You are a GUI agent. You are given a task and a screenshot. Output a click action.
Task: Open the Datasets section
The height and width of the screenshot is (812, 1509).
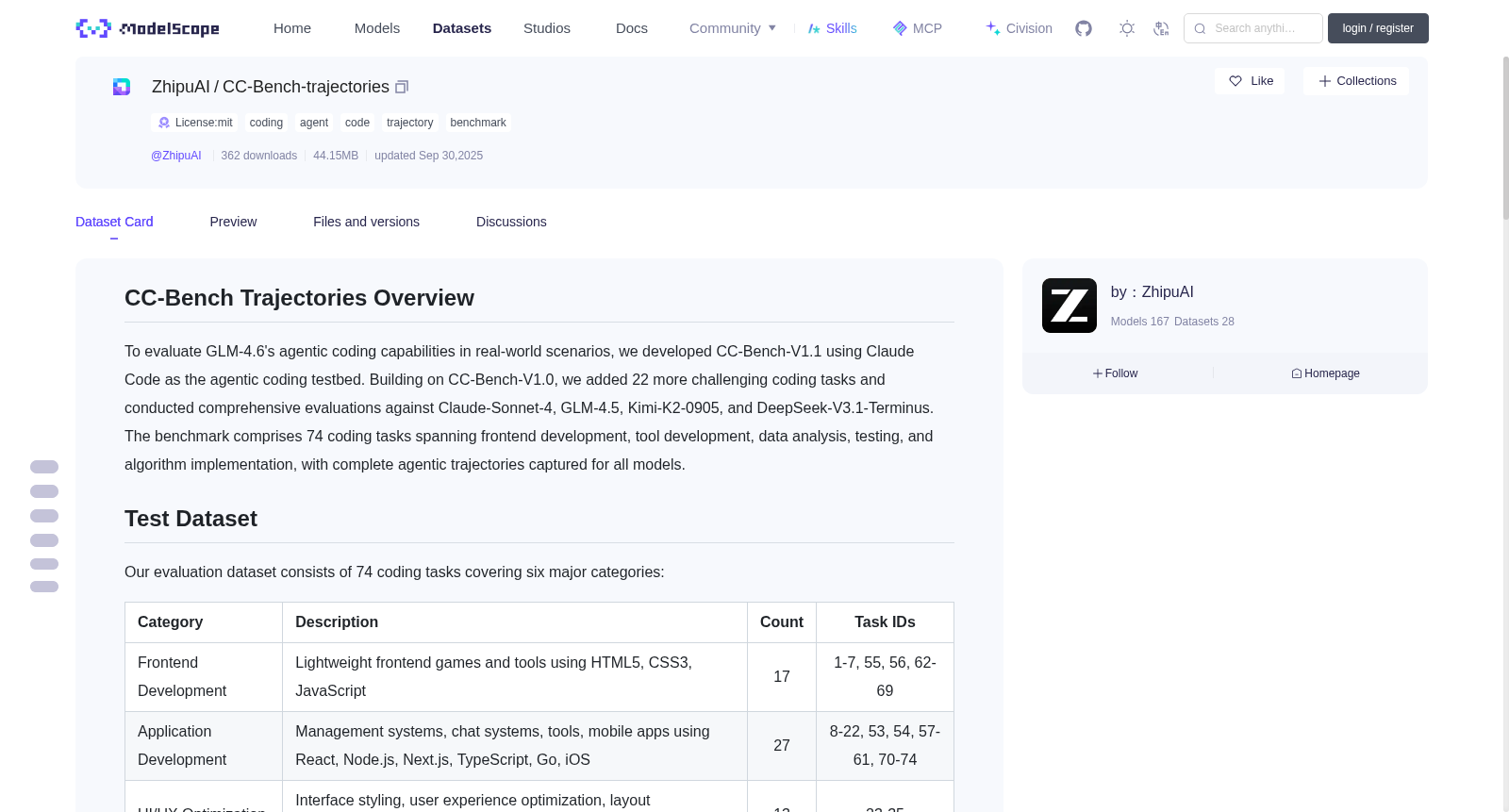pyautogui.click(x=462, y=28)
